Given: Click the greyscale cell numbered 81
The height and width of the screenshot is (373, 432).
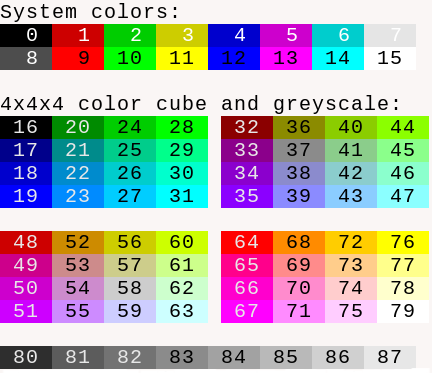Looking at the screenshot, I should click(x=78, y=357).
